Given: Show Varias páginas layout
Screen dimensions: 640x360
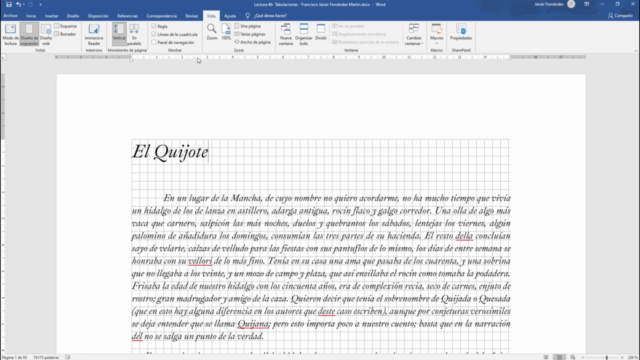Looking at the screenshot, I should pos(250,34).
